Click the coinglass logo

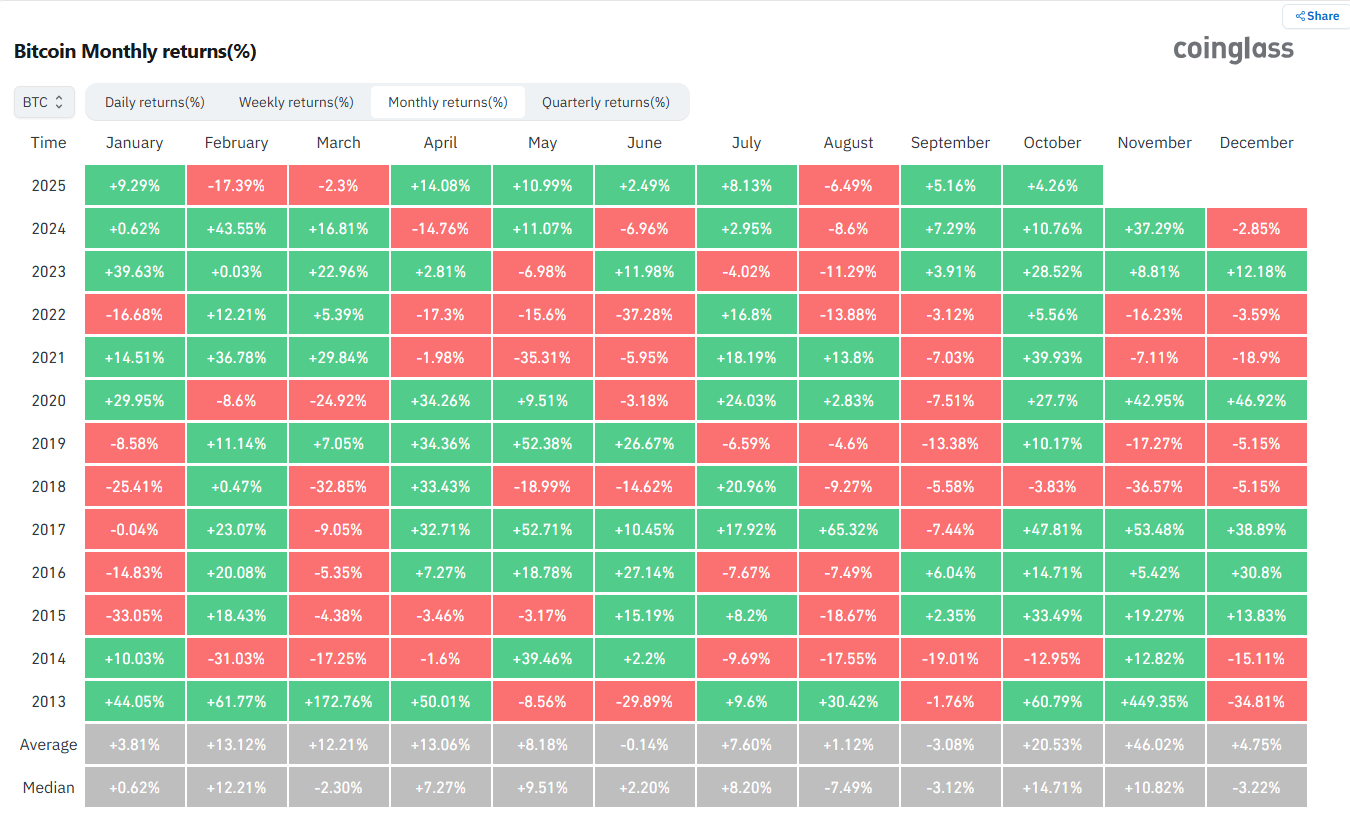(1233, 49)
